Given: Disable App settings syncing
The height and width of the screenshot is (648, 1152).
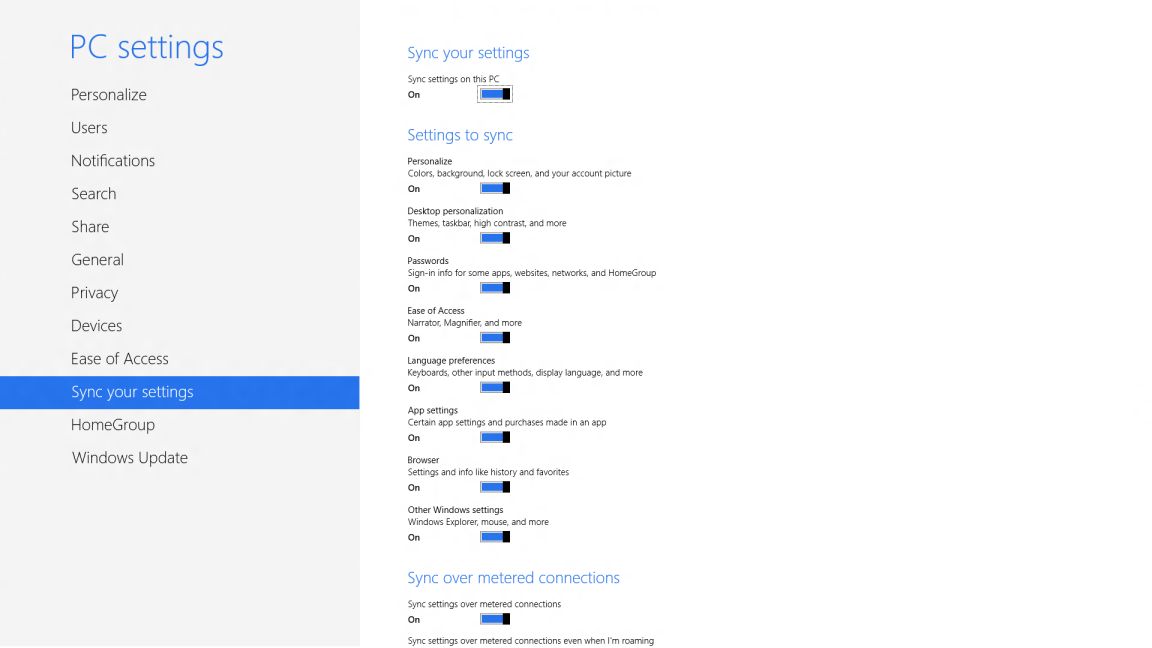Looking at the screenshot, I should (494, 437).
